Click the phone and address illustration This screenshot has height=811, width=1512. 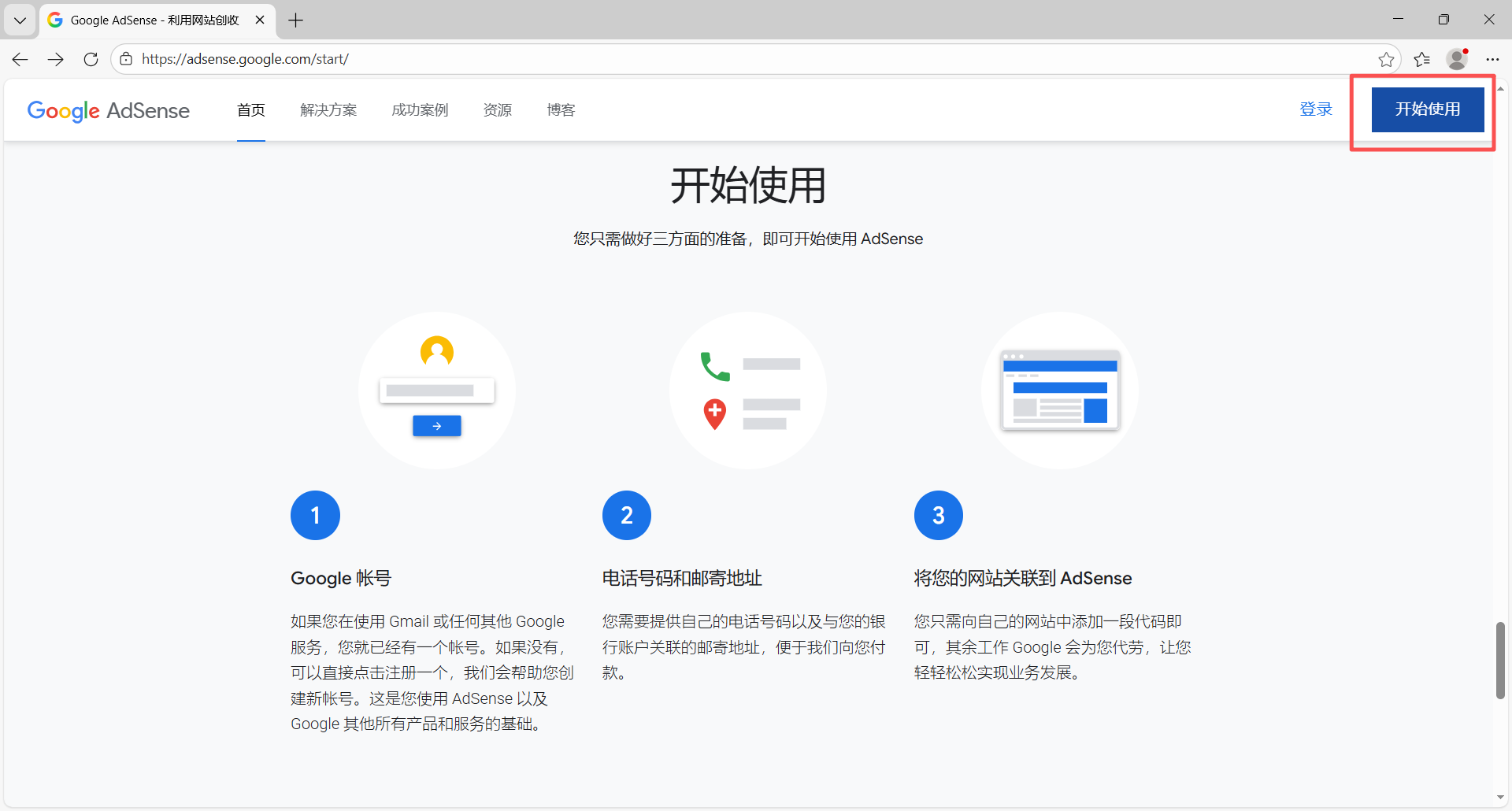[x=748, y=391]
